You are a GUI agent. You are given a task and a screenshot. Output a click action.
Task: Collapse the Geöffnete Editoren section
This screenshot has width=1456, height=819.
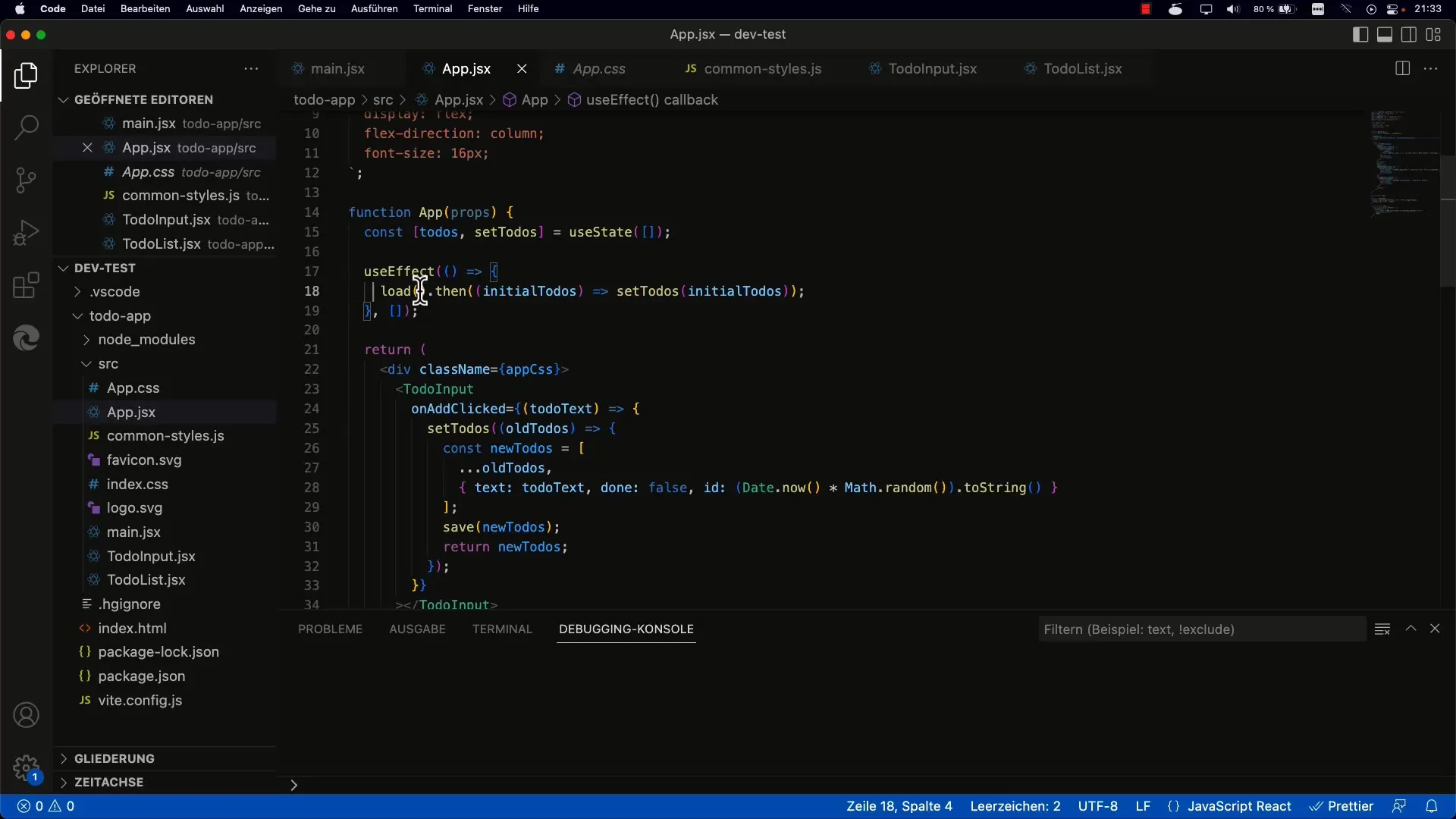143,99
